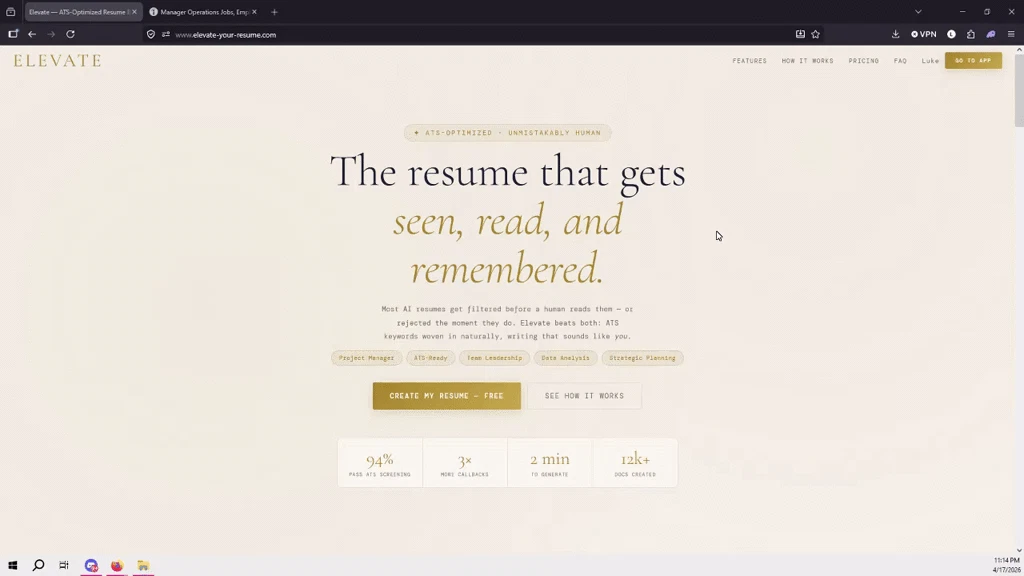The width and height of the screenshot is (1024, 576).
Task: Open the How It Works nav link
Action: 807,61
